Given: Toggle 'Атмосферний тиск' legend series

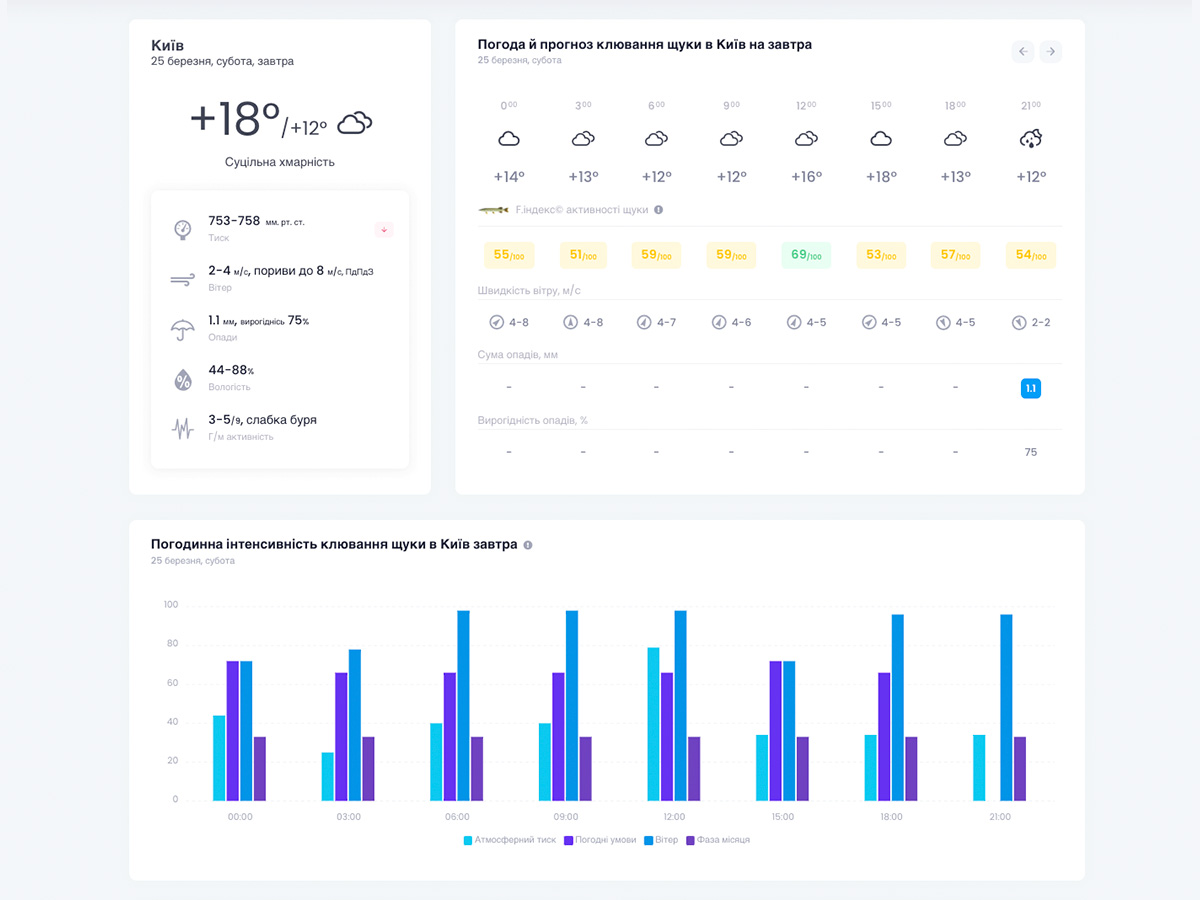Looking at the screenshot, I should [x=510, y=840].
